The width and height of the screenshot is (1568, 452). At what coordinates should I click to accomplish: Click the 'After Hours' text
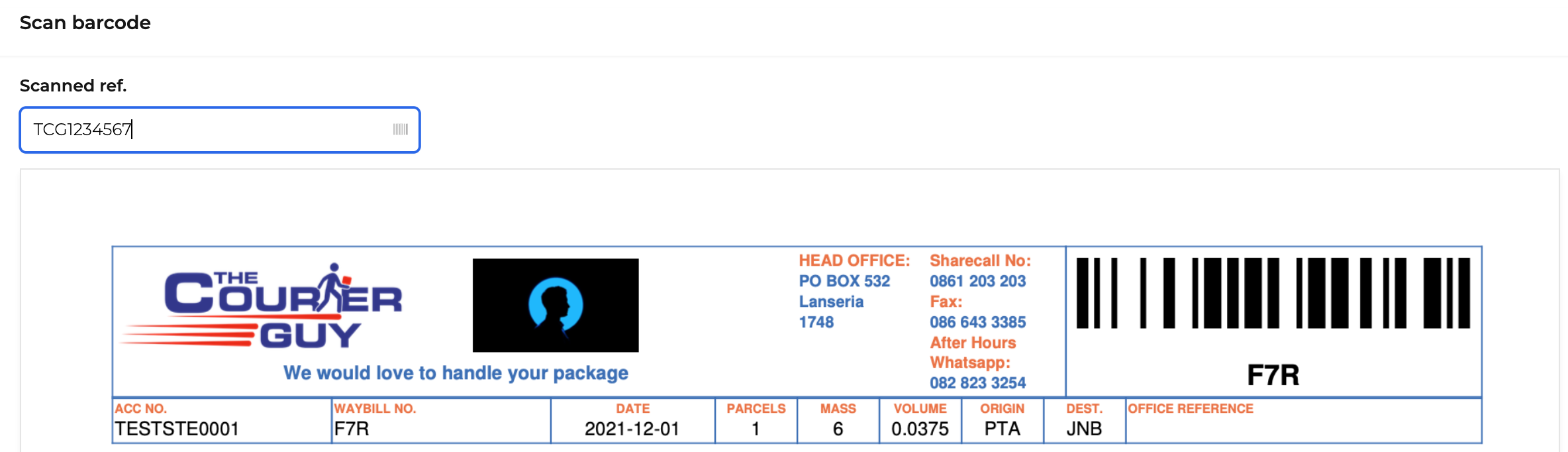pyautogui.click(x=973, y=343)
